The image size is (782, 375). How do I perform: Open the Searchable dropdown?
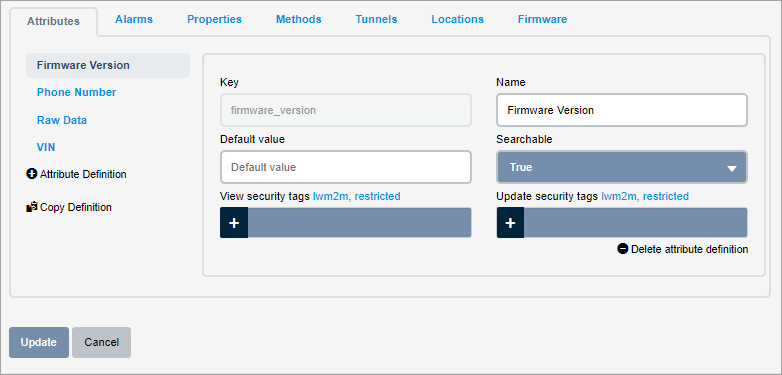tap(621, 167)
